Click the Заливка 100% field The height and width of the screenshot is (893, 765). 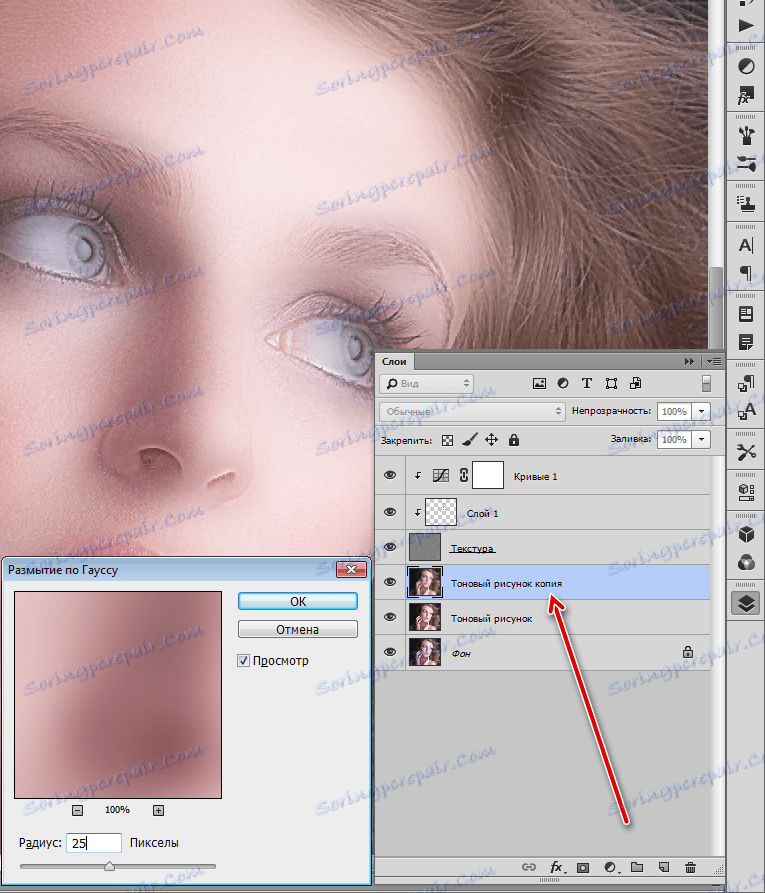[675, 439]
